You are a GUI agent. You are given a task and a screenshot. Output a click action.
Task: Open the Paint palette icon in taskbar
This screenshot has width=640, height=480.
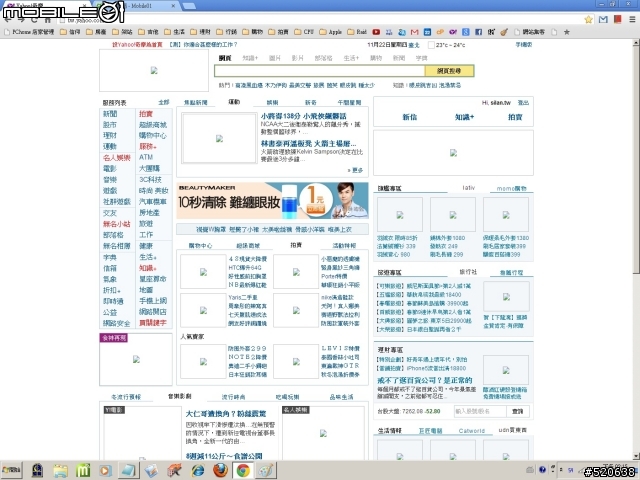pyautogui.click(x=266, y=471)
